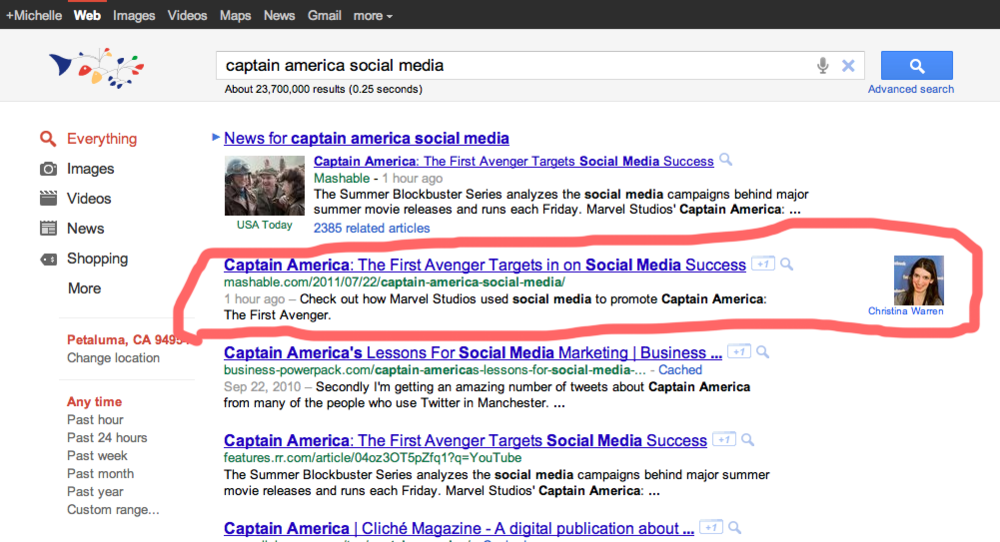The image size is (1000, 542).
Task: Click the News newspaper icon in sidebar
Action: point(48,228)
